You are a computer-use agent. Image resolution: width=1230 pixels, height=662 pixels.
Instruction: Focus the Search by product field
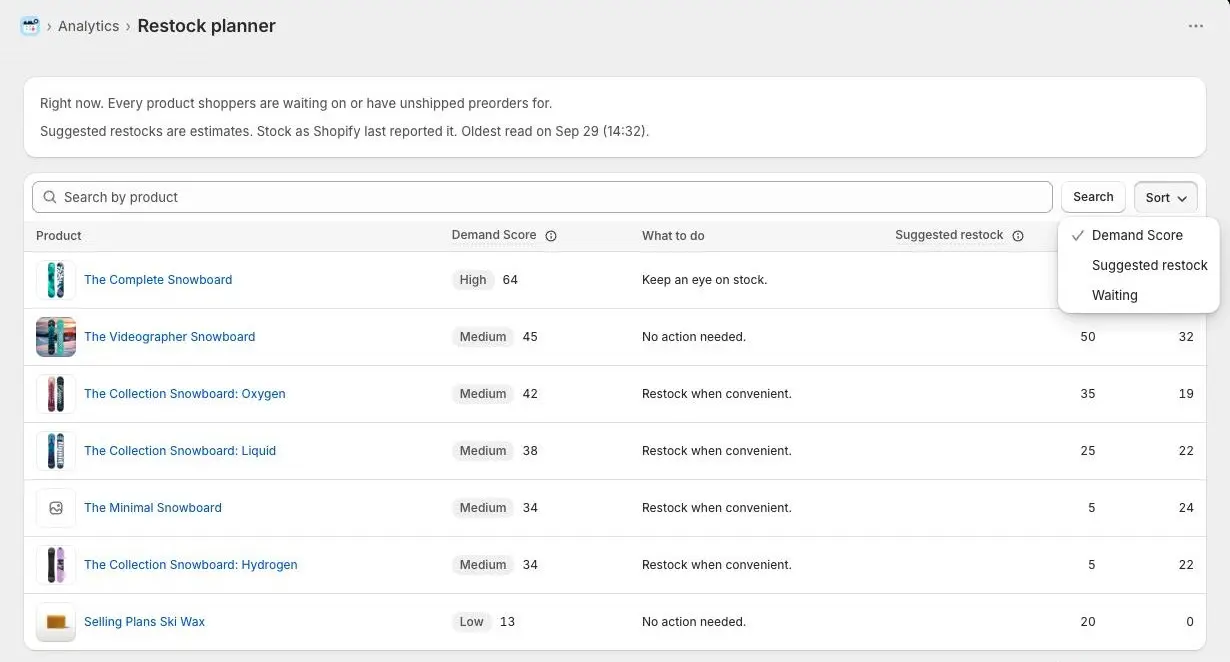tap(542, 197)
